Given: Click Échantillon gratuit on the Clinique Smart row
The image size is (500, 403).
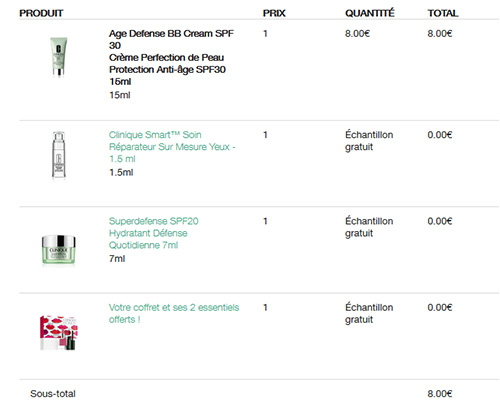Looking at the screenshot, I should 369,141.
